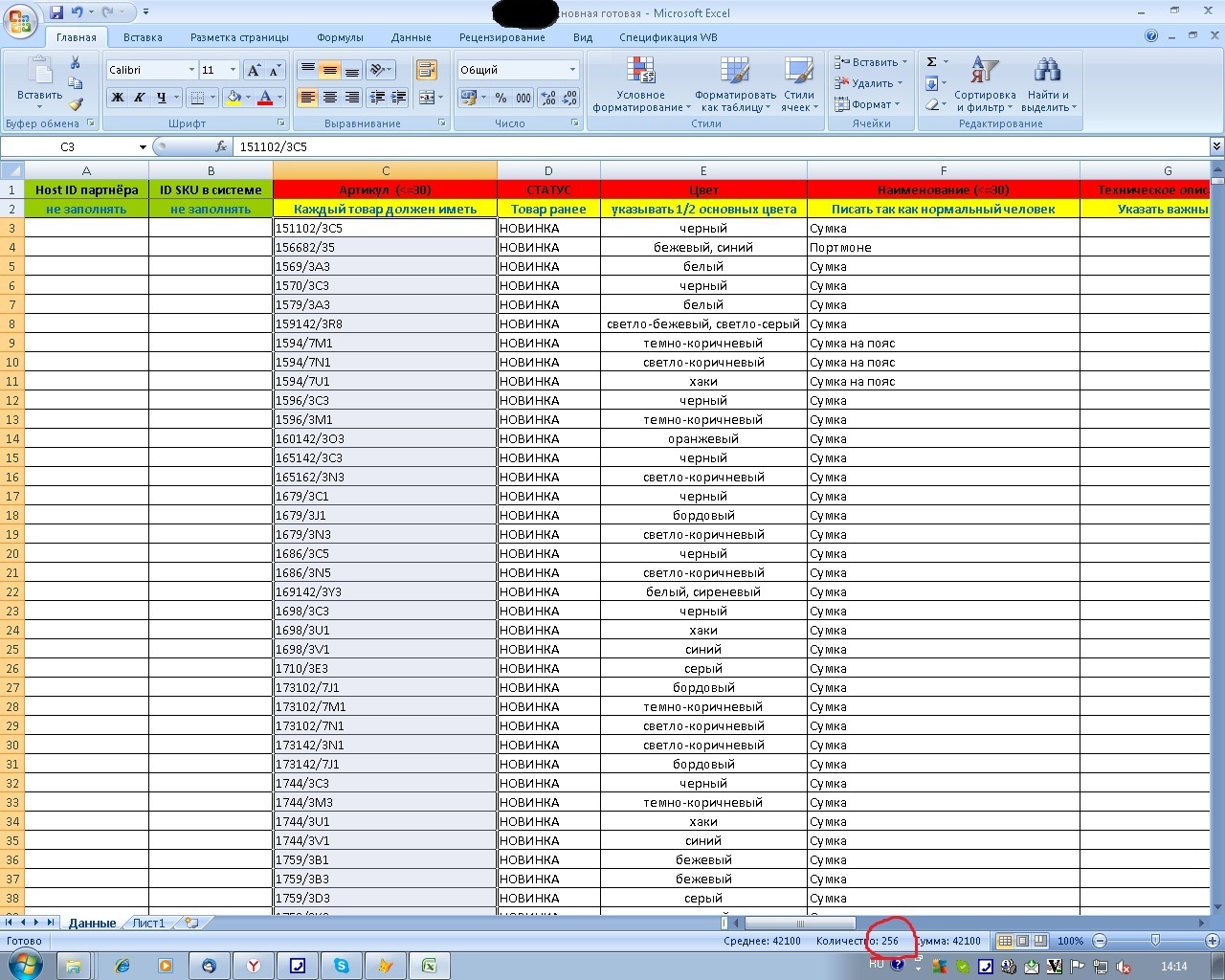The image size is (1225, 980).
Task: Switch to the Формулы tab
Action: (x=340, y=37)
